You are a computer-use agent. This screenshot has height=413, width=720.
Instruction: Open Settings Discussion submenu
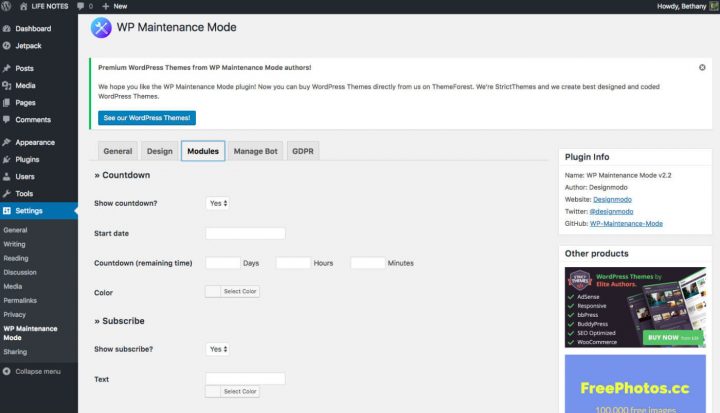point(20,272)
